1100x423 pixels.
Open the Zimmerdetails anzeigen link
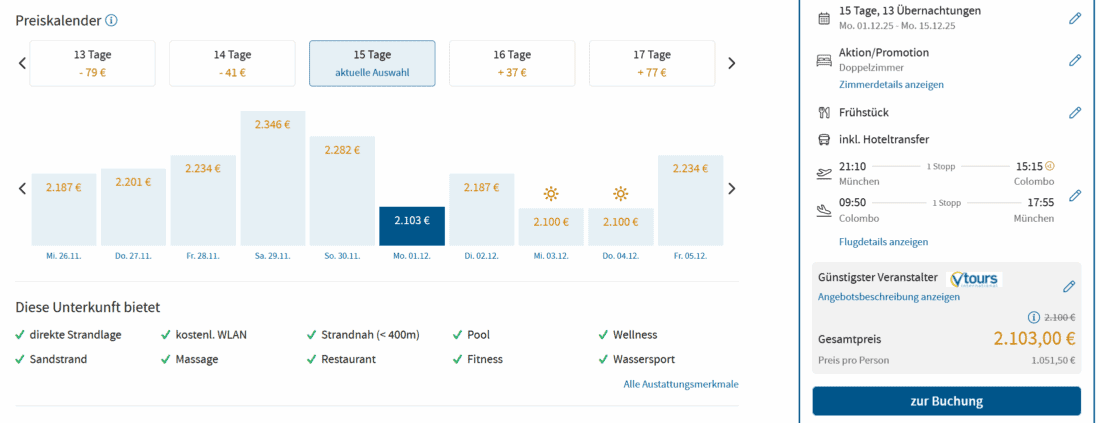point(891,85)
